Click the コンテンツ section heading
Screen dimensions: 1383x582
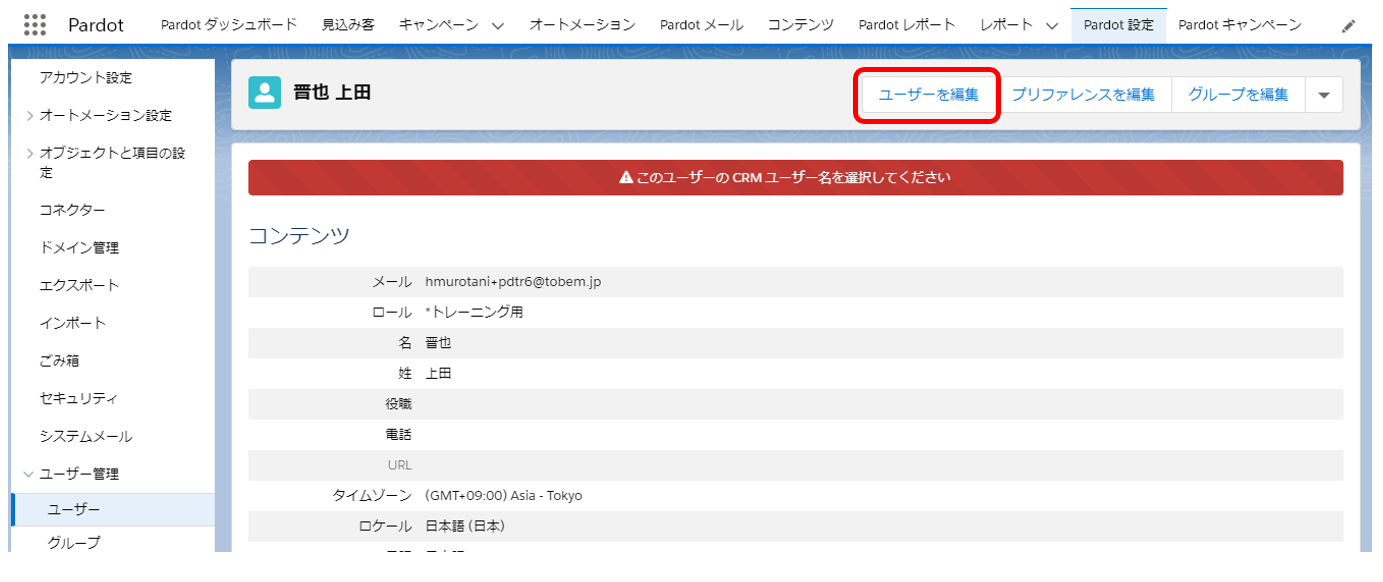(x=299, y=236)
